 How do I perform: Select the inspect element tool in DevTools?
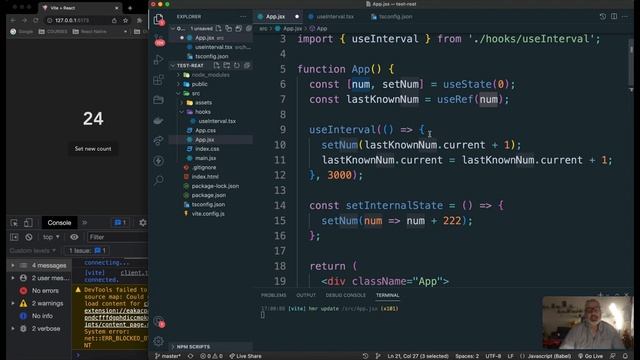tap(14, 222)
